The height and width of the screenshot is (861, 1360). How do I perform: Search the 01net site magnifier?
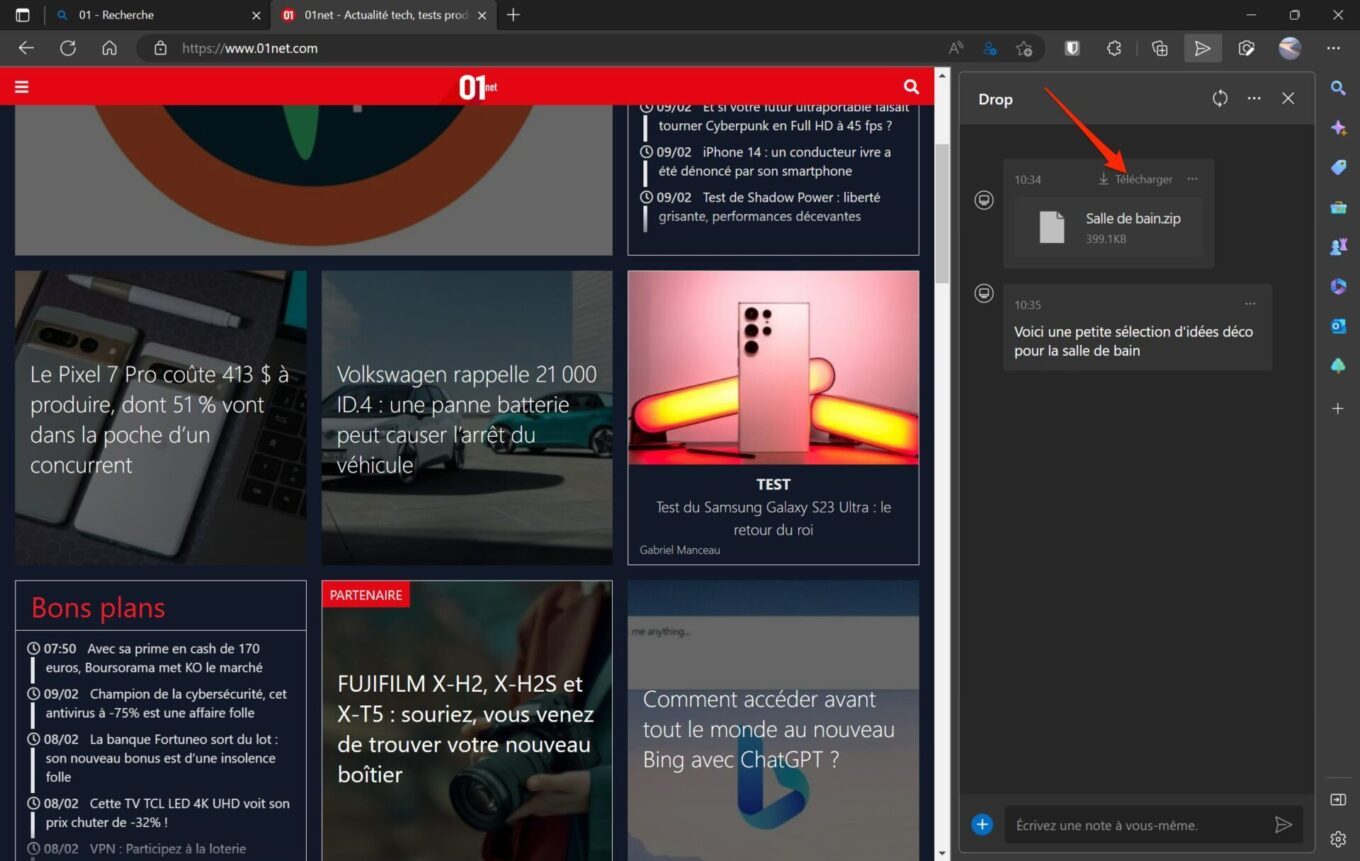911,87
